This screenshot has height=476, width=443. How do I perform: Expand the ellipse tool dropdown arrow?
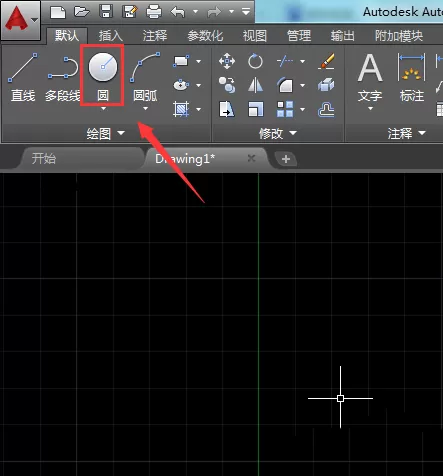(199, 85)
